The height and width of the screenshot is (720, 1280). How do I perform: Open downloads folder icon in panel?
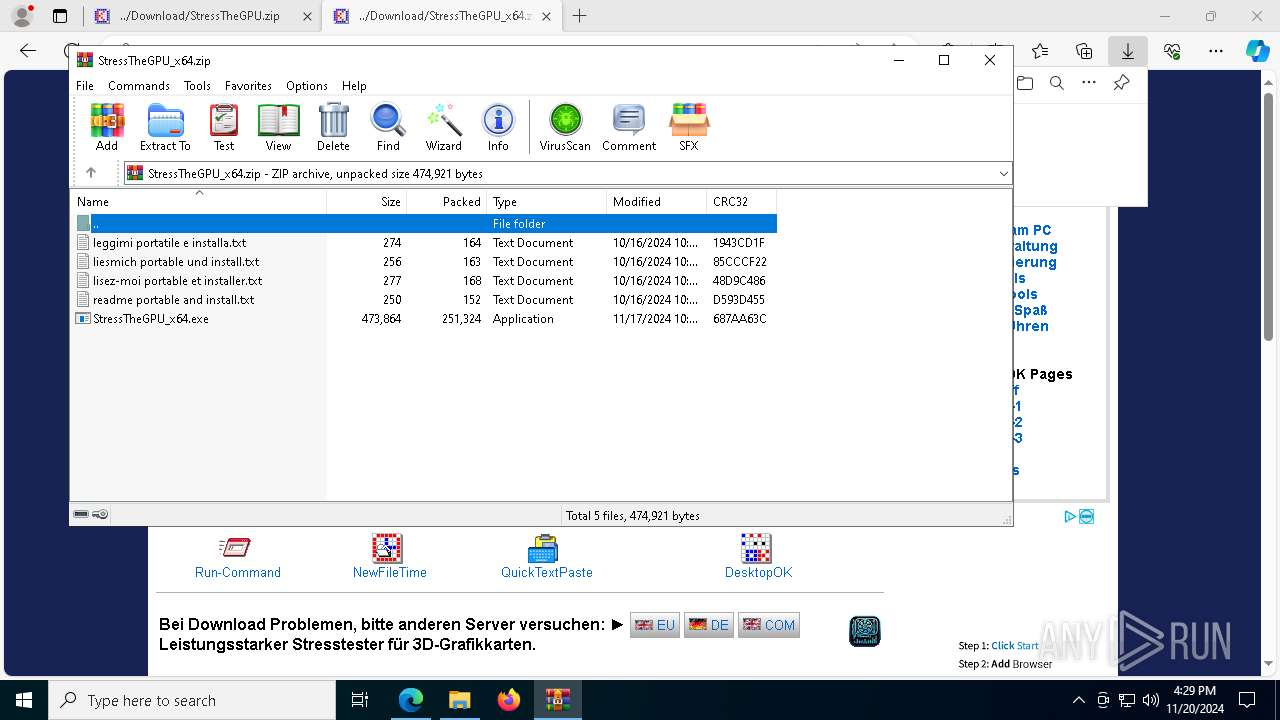coord(1025,83)
